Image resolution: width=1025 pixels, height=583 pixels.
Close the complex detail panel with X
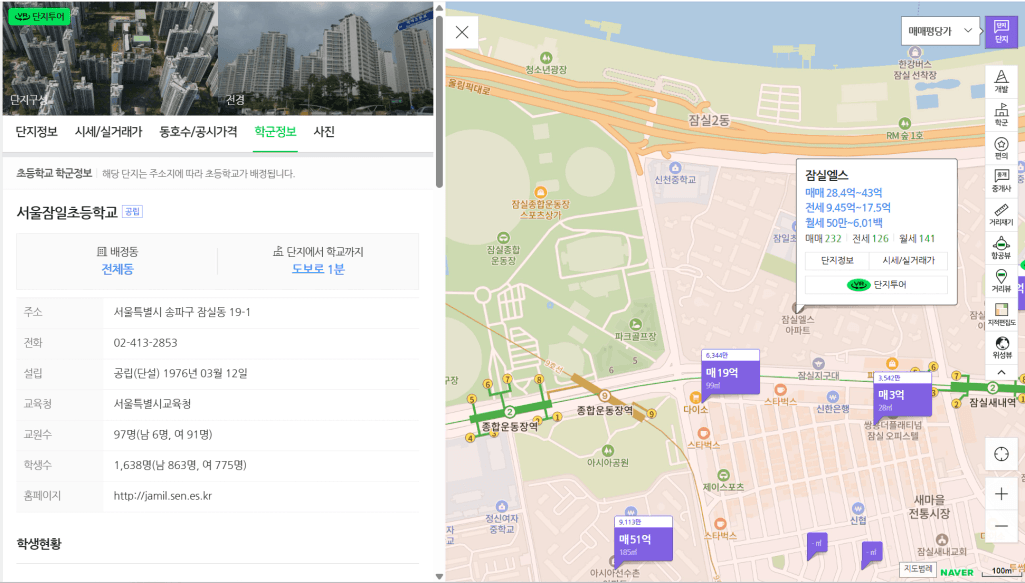[462, 32]
